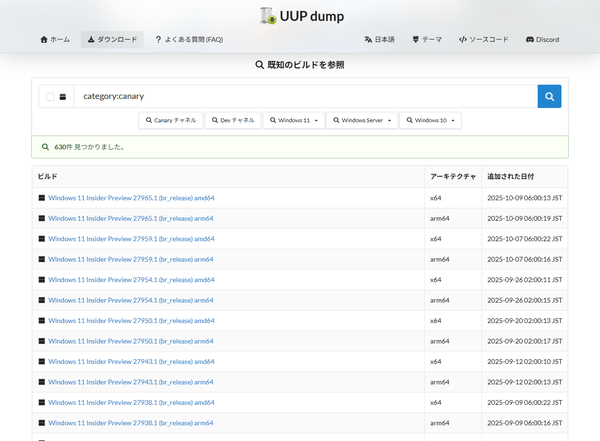
Task: Click the briefcase icon in the search box
Action: point(62,97)
